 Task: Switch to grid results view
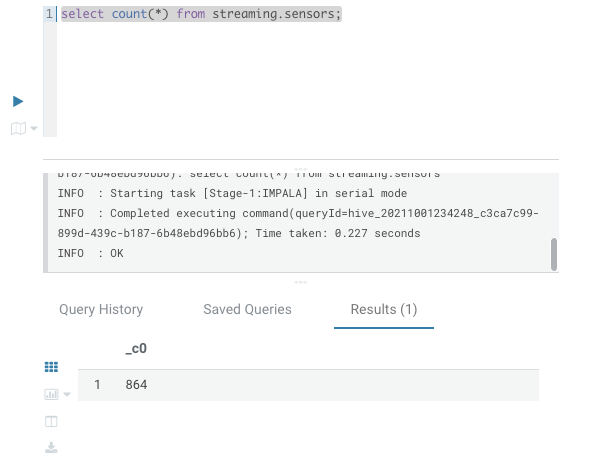click(51, 367)
